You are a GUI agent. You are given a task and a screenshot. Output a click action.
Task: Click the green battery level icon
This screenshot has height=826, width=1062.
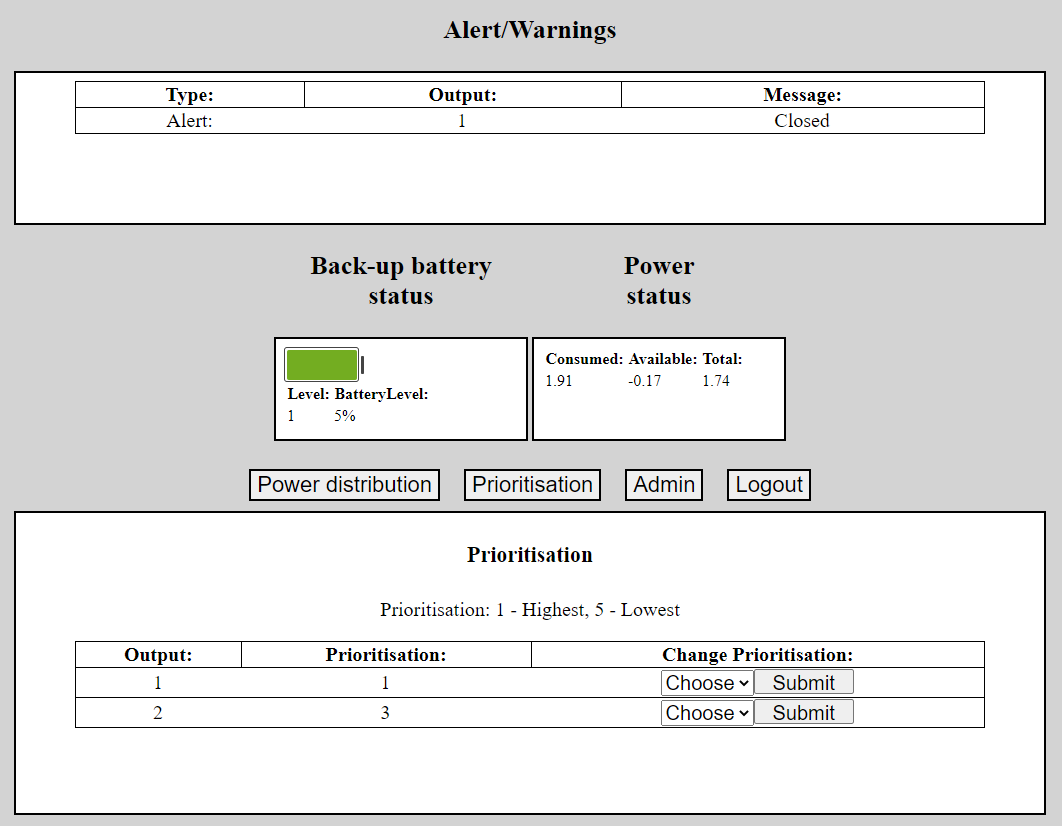click(322, 365)
